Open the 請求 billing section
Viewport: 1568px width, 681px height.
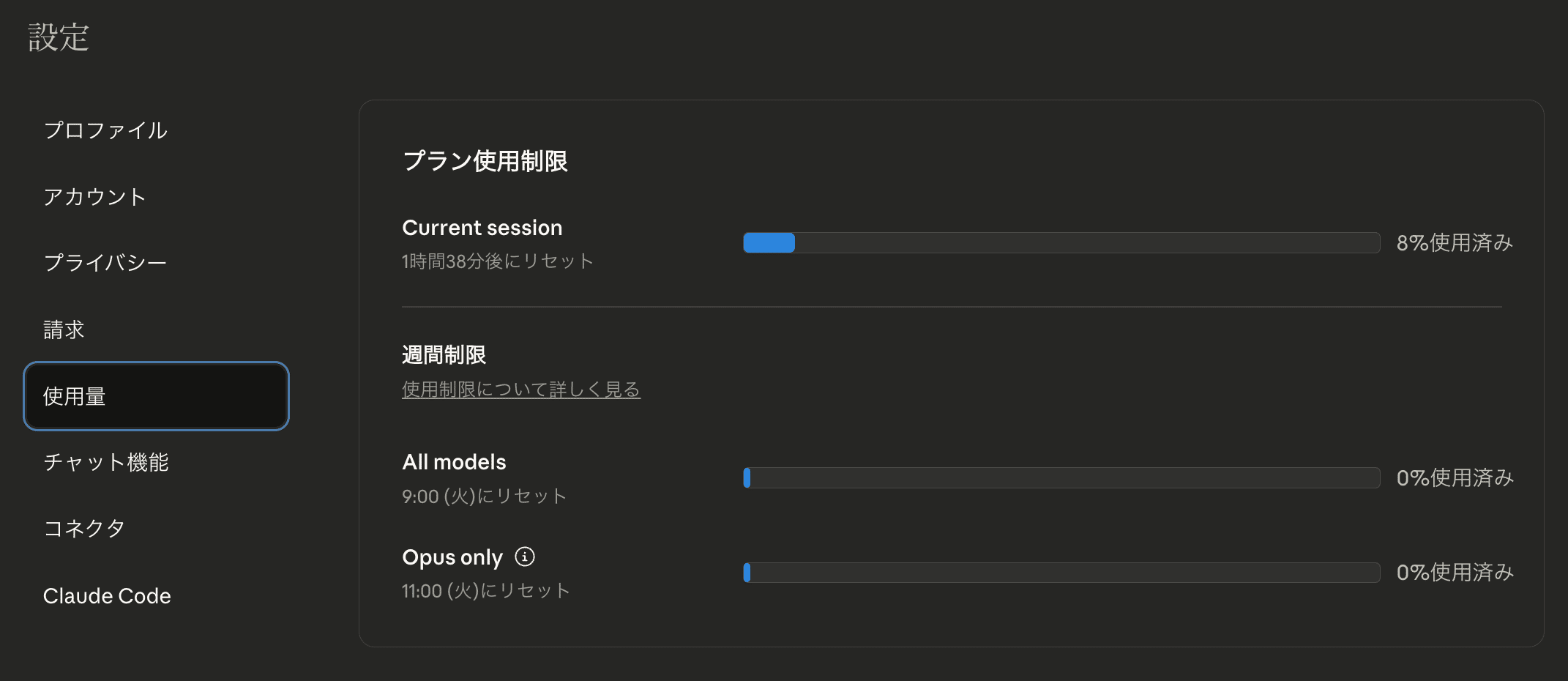[x=64, y=330]
